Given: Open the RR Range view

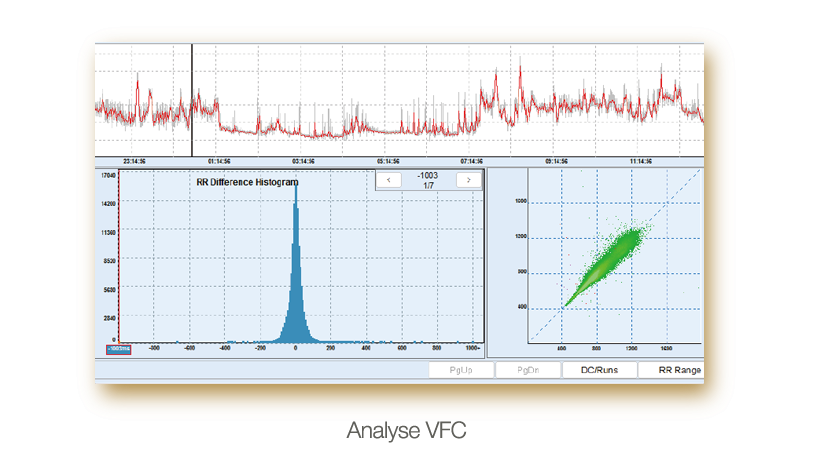Looking at the screenshot, I should coord(671,370).
